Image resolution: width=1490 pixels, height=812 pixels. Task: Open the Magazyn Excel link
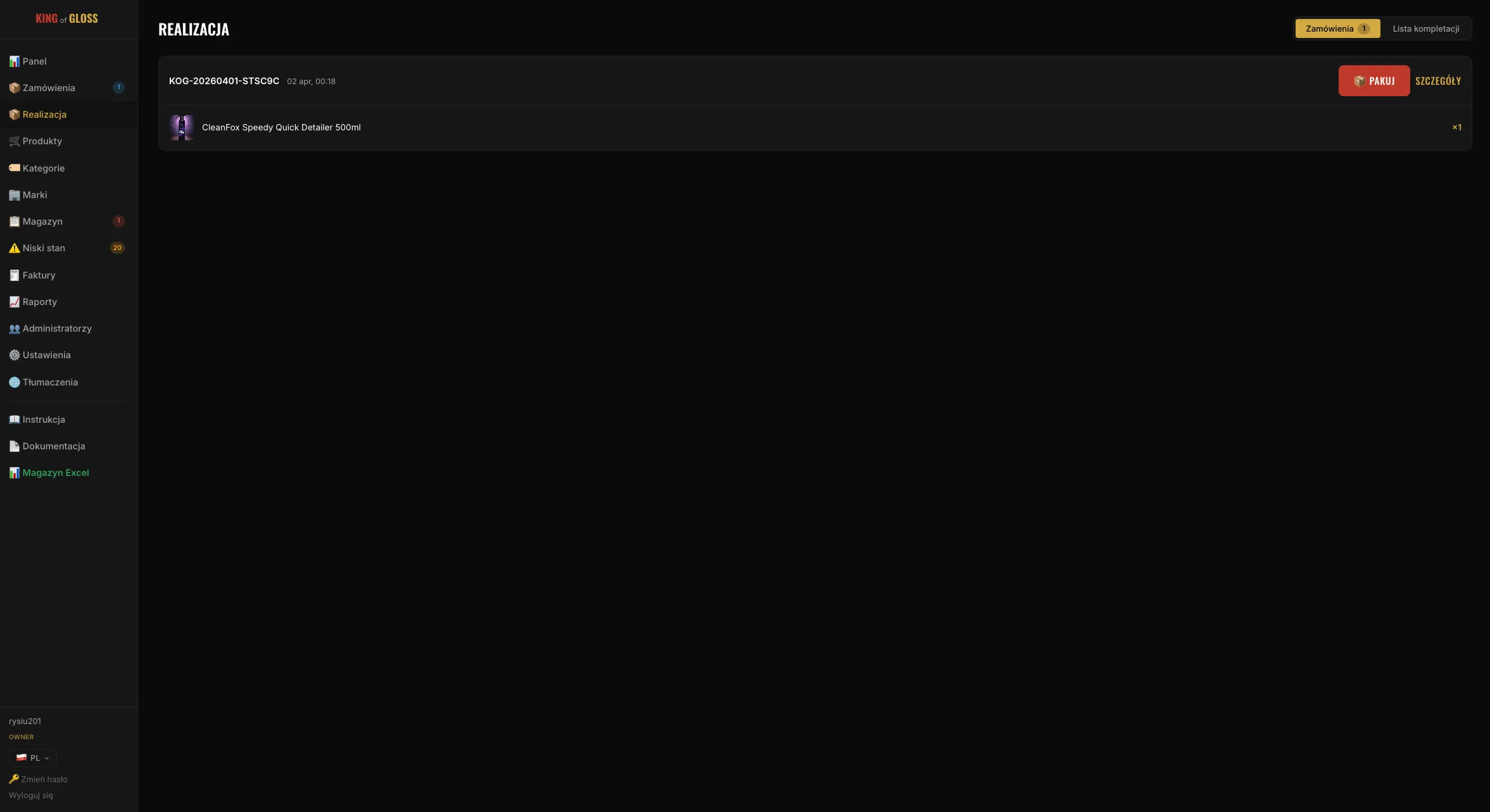pyautogui.click(x=49, y=473)
